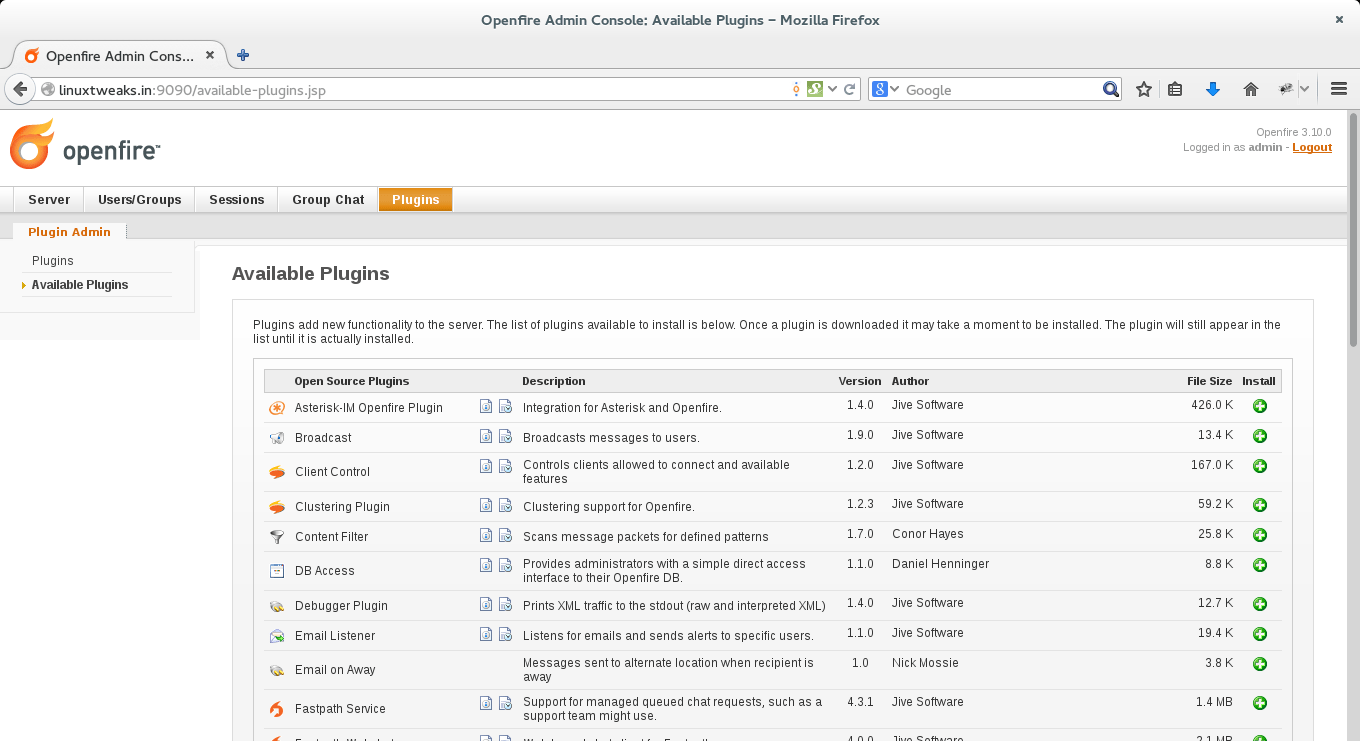Open README icon for Client Control
Screen dimensions: 1360x741
[x=486, y=467]
